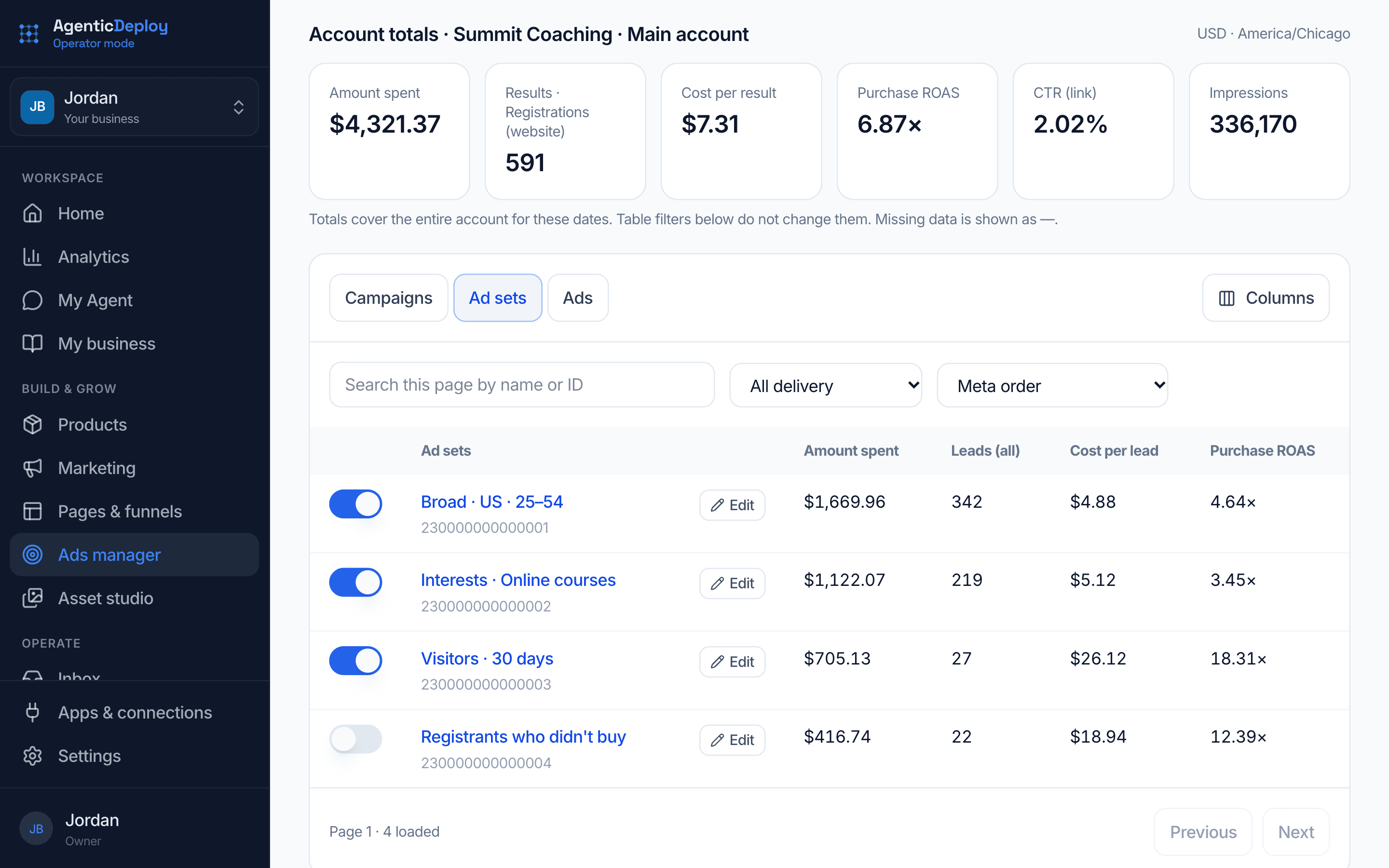Click the 18.31× ROAS value
This screenshot has height=868, width=1389.
click(x=1239, y=658)
